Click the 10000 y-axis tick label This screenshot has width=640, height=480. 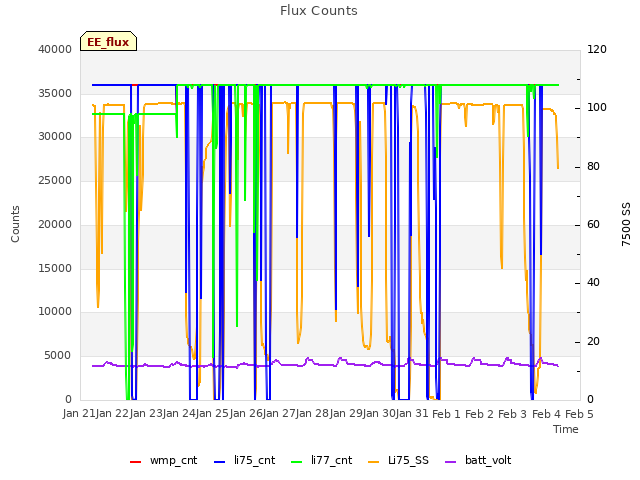pyautogui.click(x=55, y=311)
